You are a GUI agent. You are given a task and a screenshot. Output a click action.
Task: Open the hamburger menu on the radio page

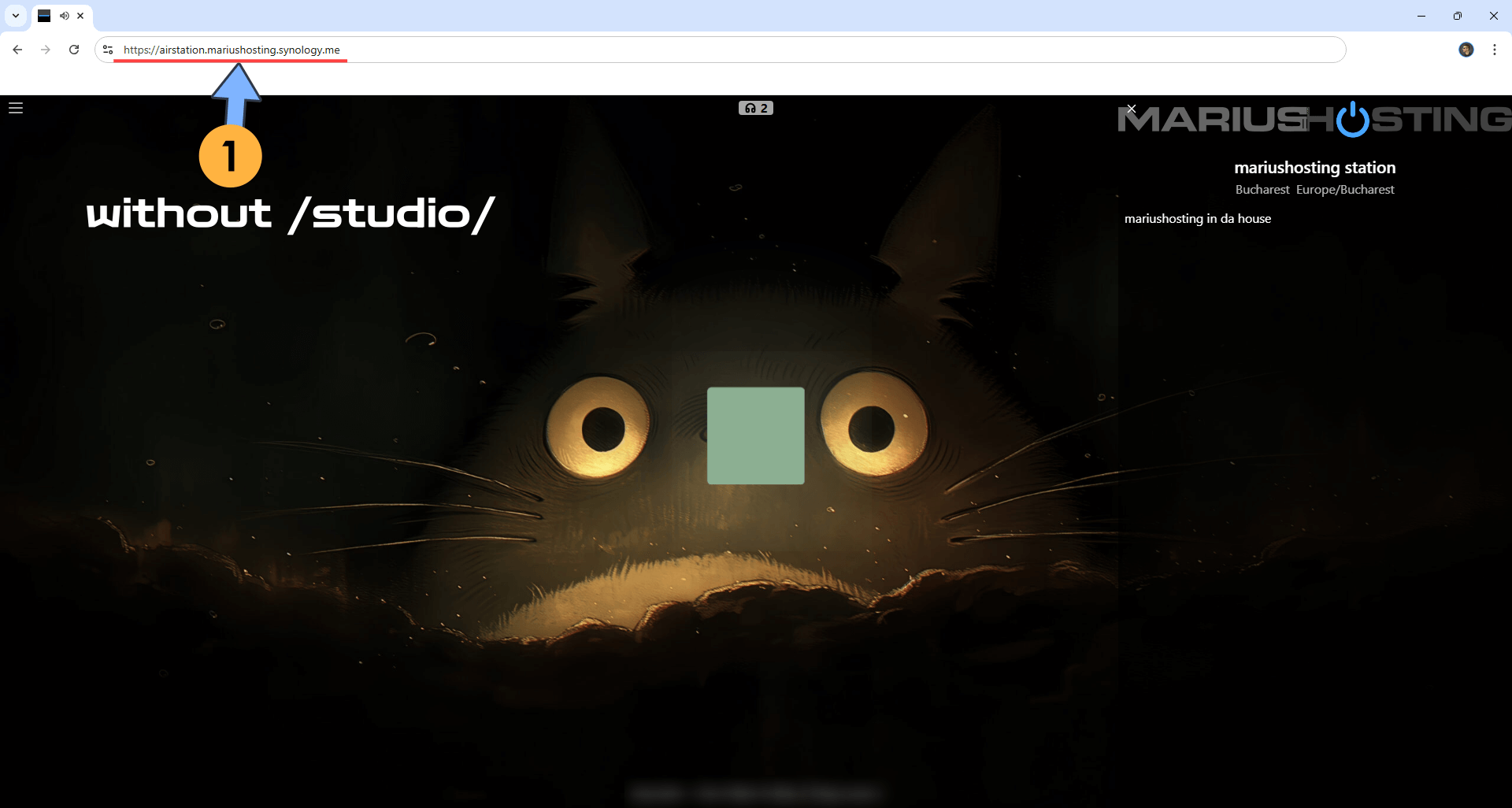pyautogui.click(x=16, y=108)
